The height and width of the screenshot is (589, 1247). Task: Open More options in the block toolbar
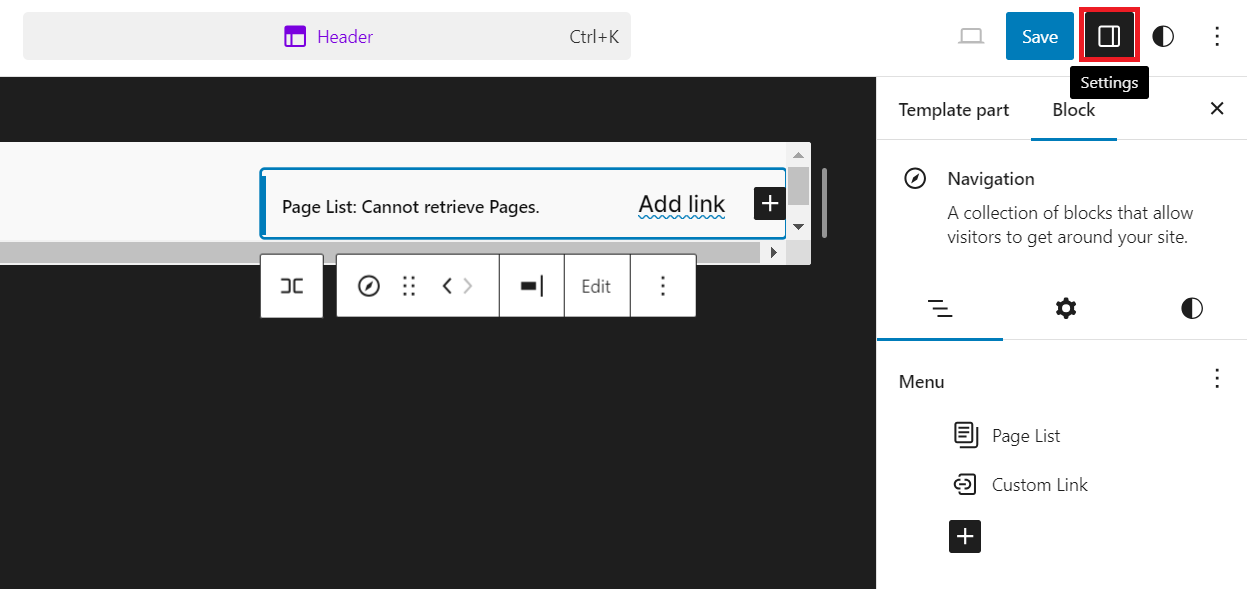(663, 285)
